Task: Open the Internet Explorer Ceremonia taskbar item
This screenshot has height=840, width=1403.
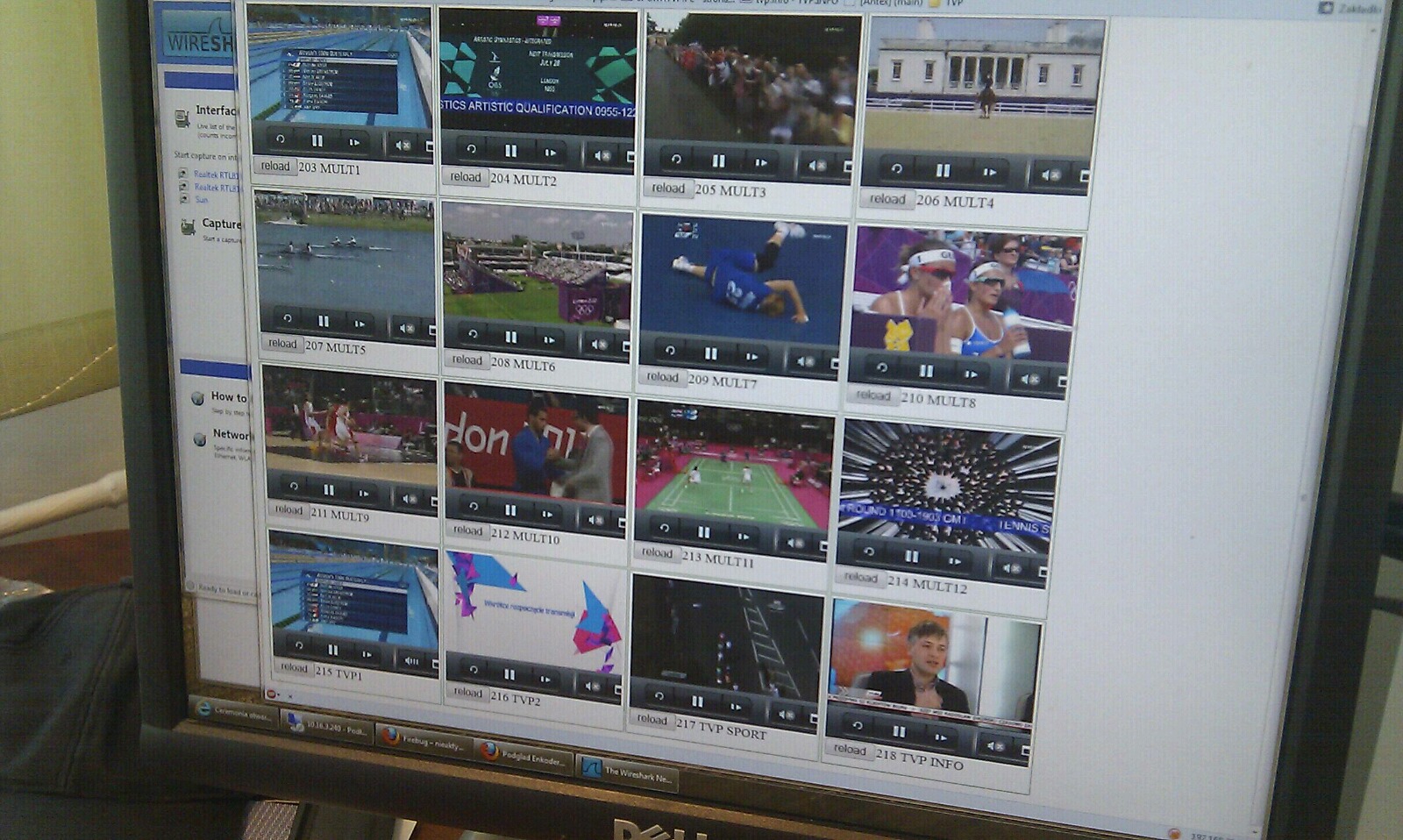Action: (233, 713)
